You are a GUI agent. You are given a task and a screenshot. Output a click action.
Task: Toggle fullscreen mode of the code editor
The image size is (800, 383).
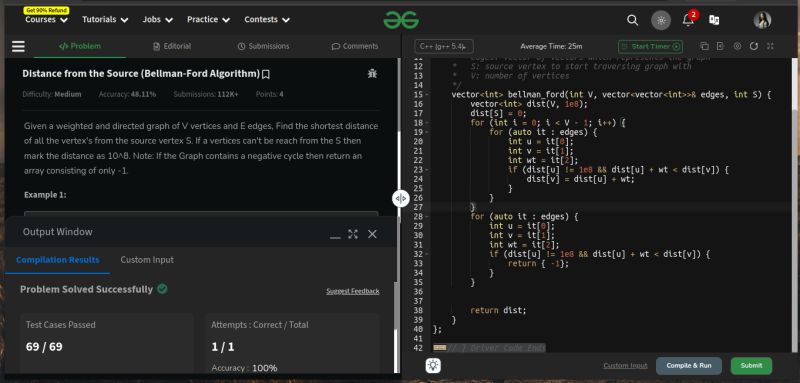pyautogui.click(x=770, y=46)
